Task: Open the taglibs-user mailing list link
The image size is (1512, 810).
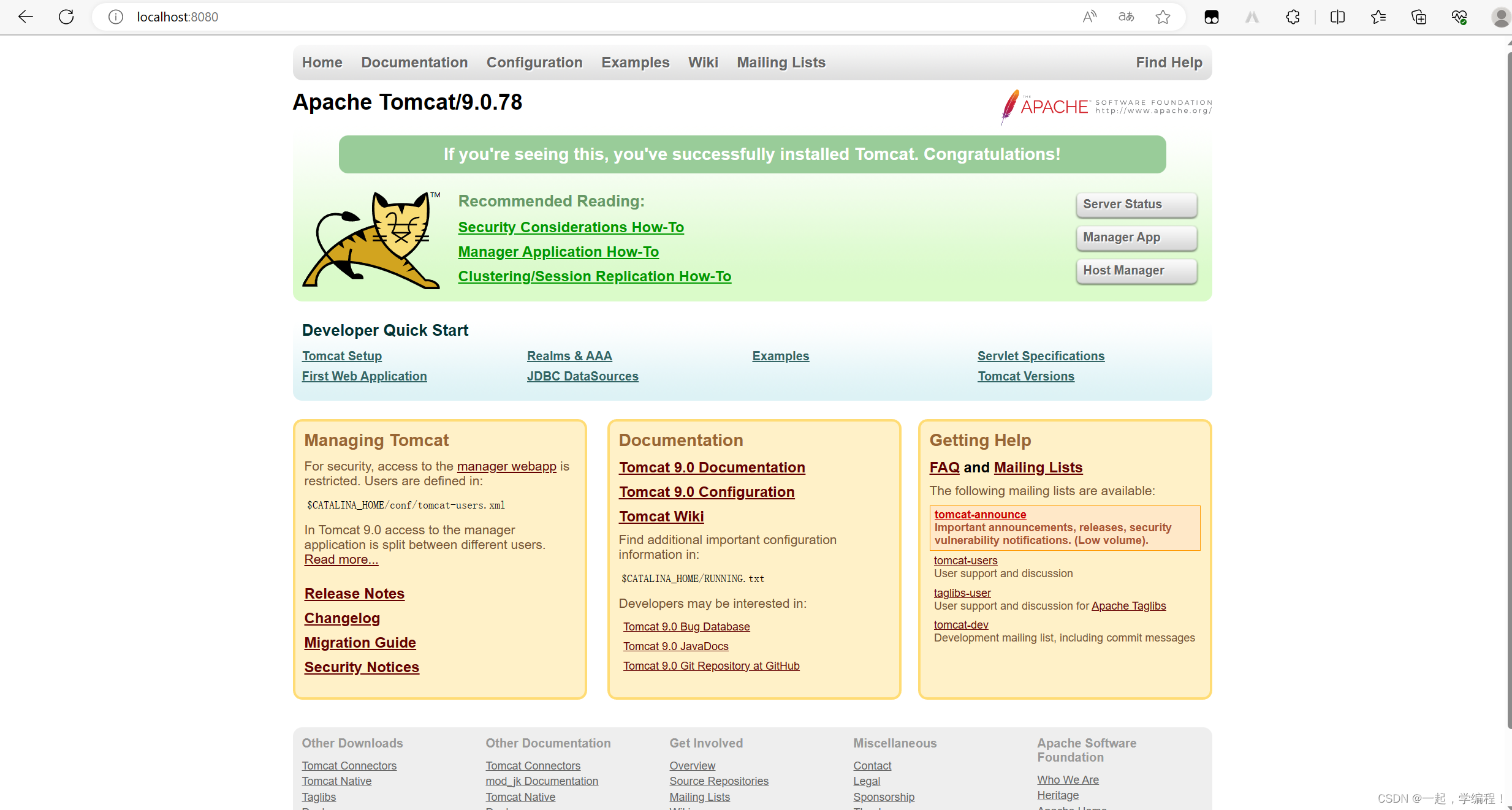Action: tap(962, 593)
